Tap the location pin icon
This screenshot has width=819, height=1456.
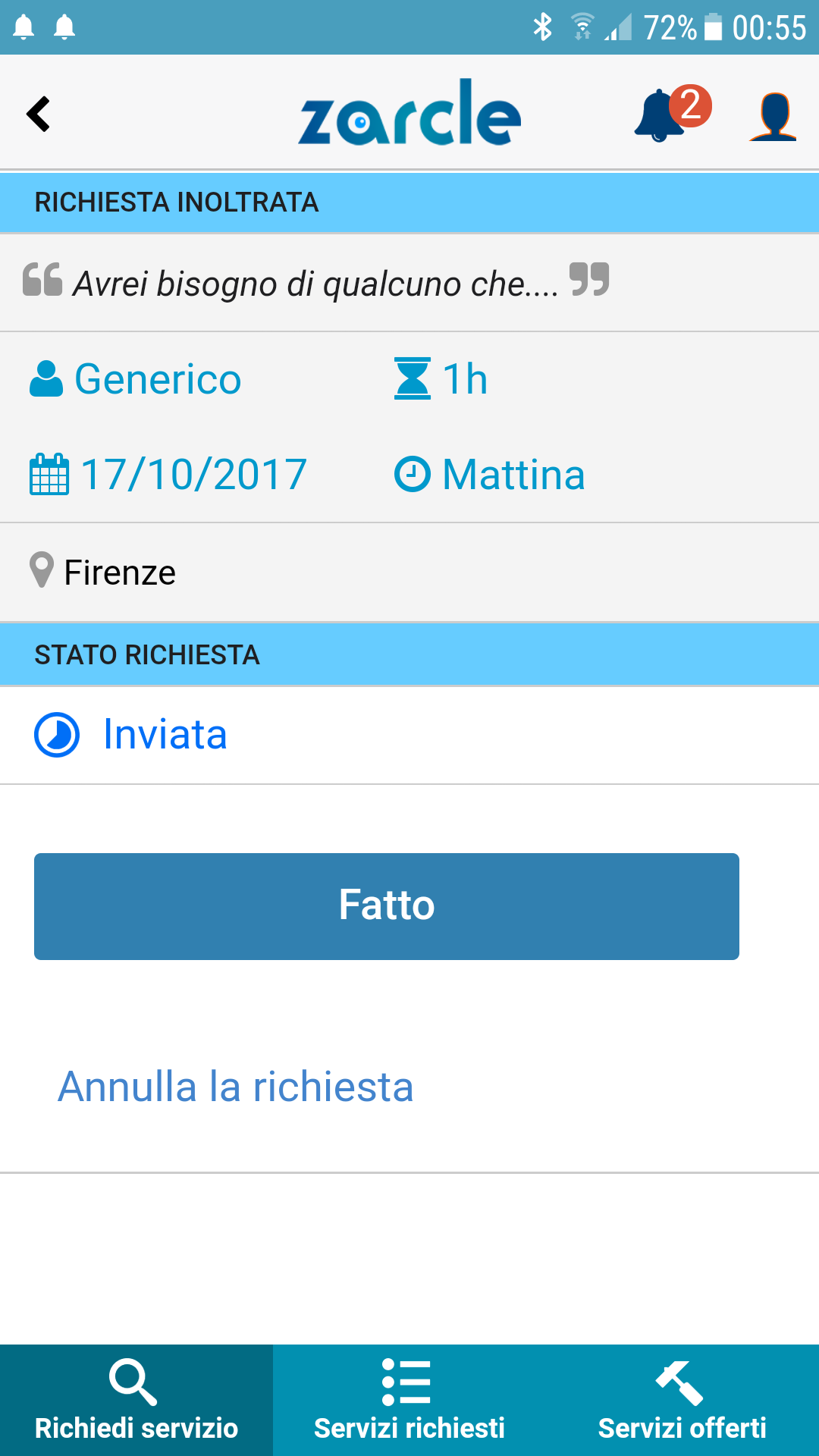click(x=42, y=570)
